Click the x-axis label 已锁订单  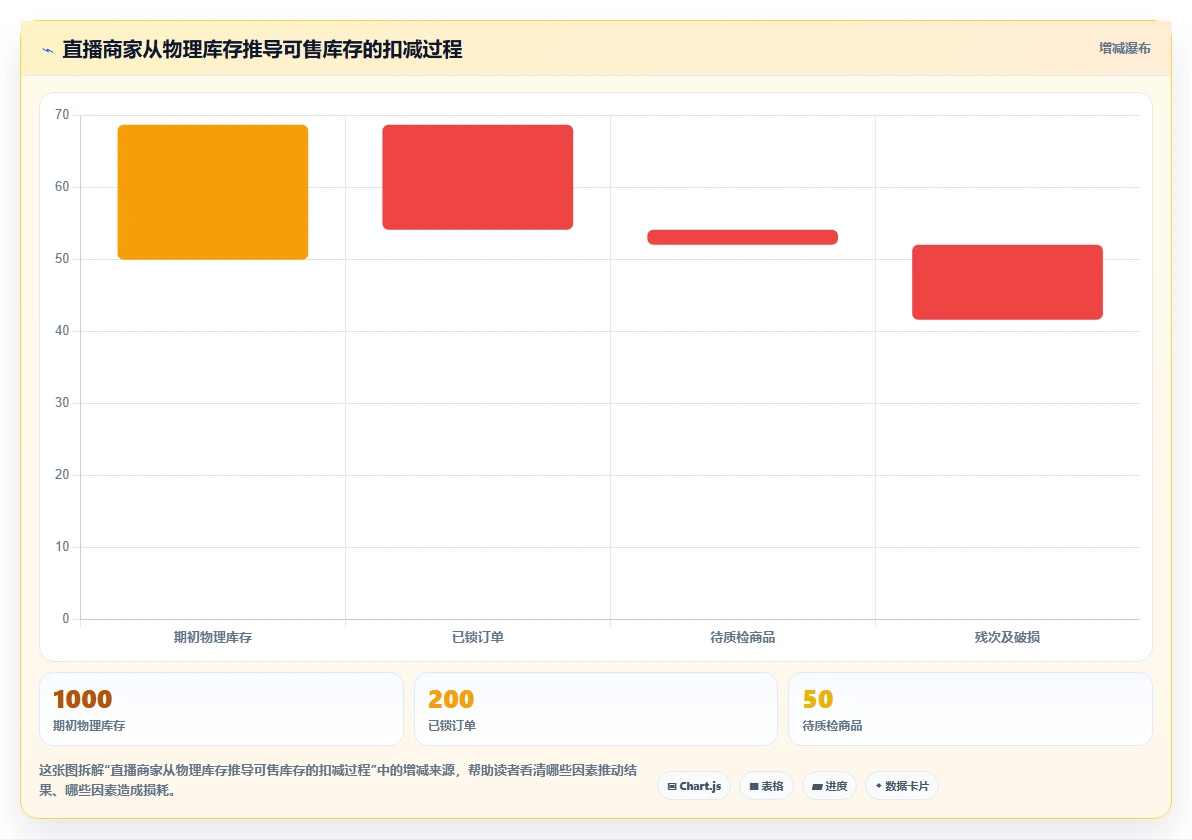point(477,637)
